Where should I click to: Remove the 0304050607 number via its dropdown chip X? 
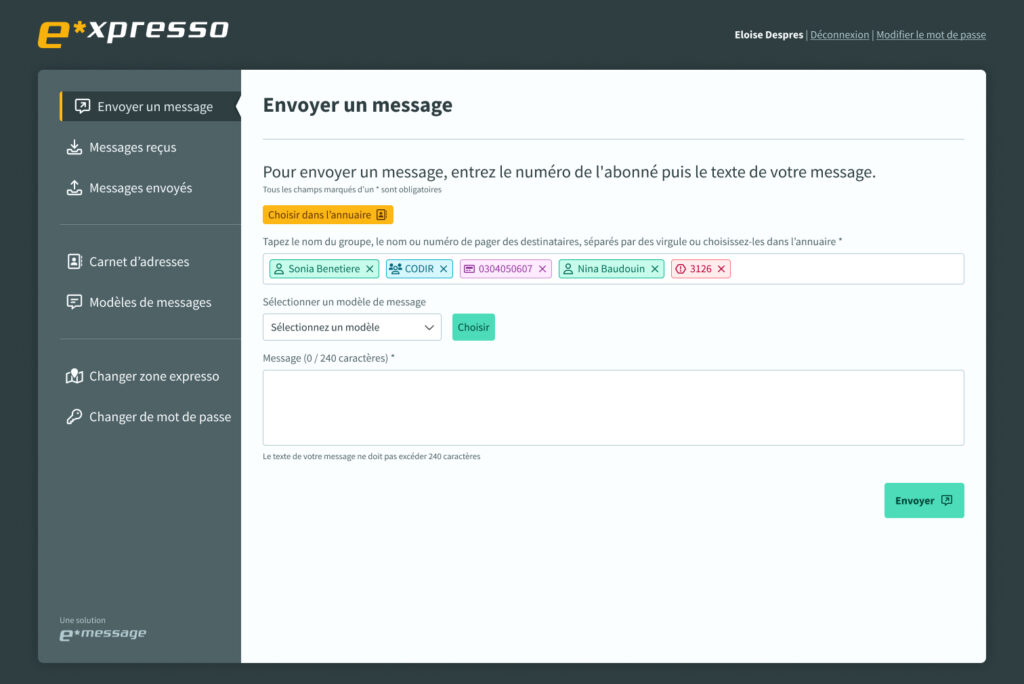tap(542, 268)
